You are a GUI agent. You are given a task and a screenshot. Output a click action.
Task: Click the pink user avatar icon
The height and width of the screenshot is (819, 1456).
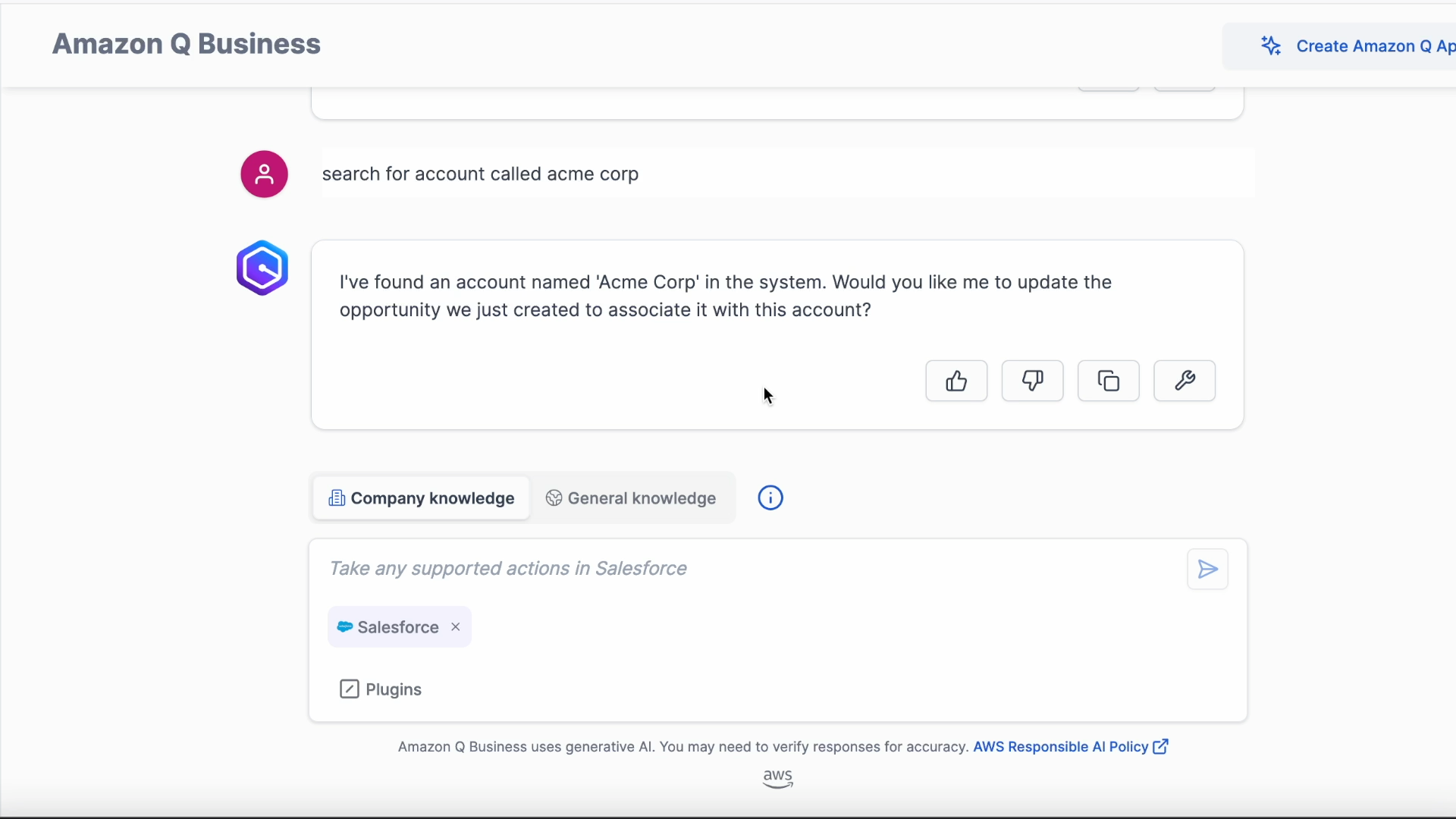(264, 174)
